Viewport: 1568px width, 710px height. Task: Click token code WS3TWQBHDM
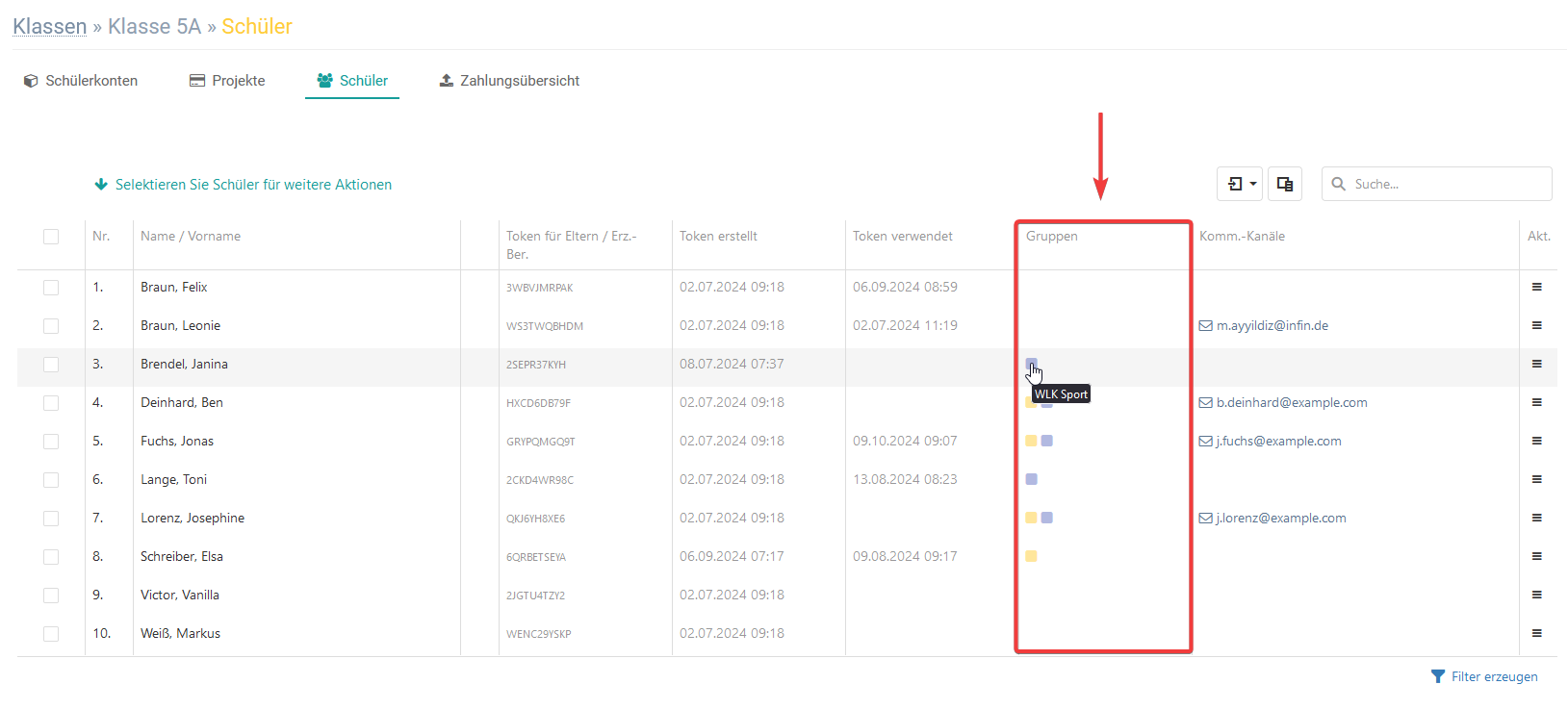[x=545, y=326]
